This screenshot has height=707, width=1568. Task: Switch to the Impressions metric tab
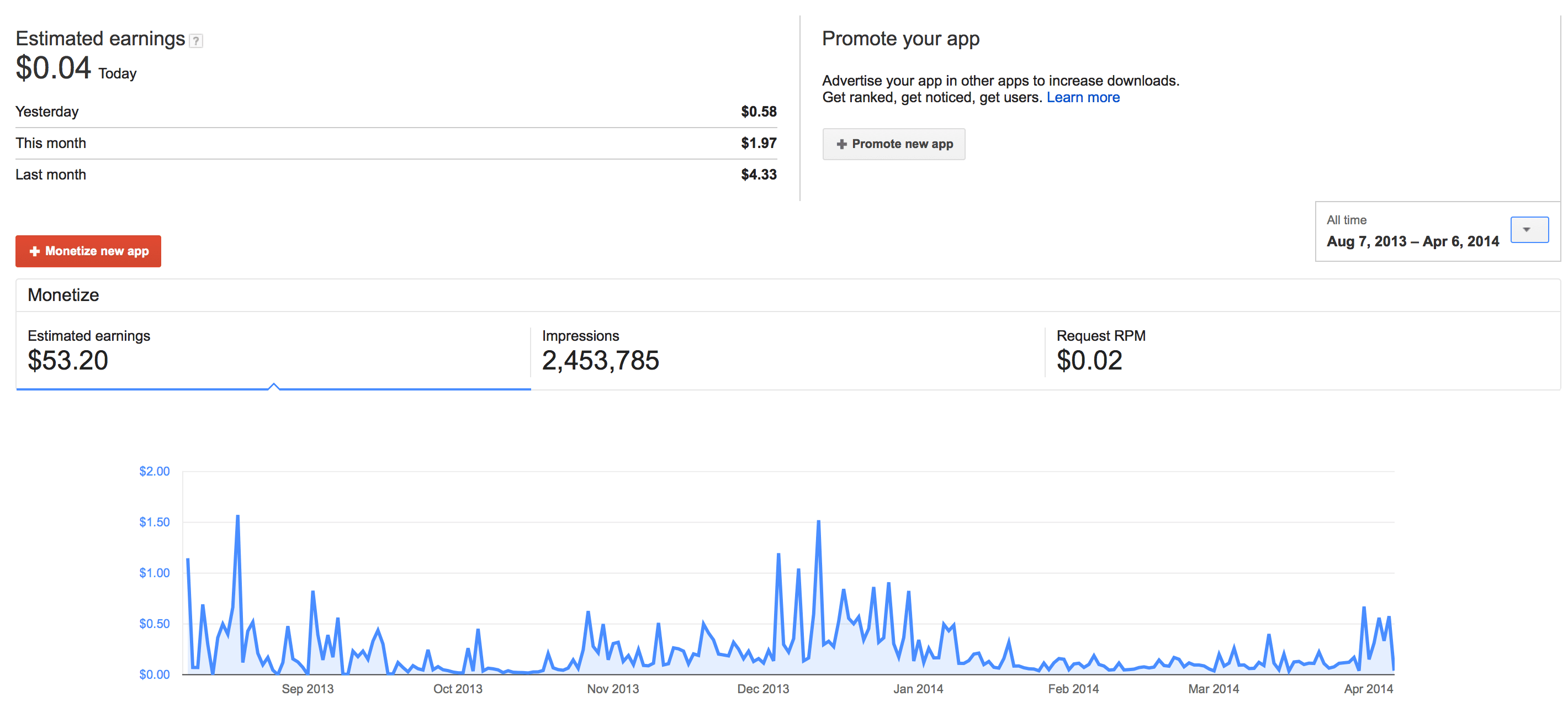pyautogui.click(x=788, y=352)
